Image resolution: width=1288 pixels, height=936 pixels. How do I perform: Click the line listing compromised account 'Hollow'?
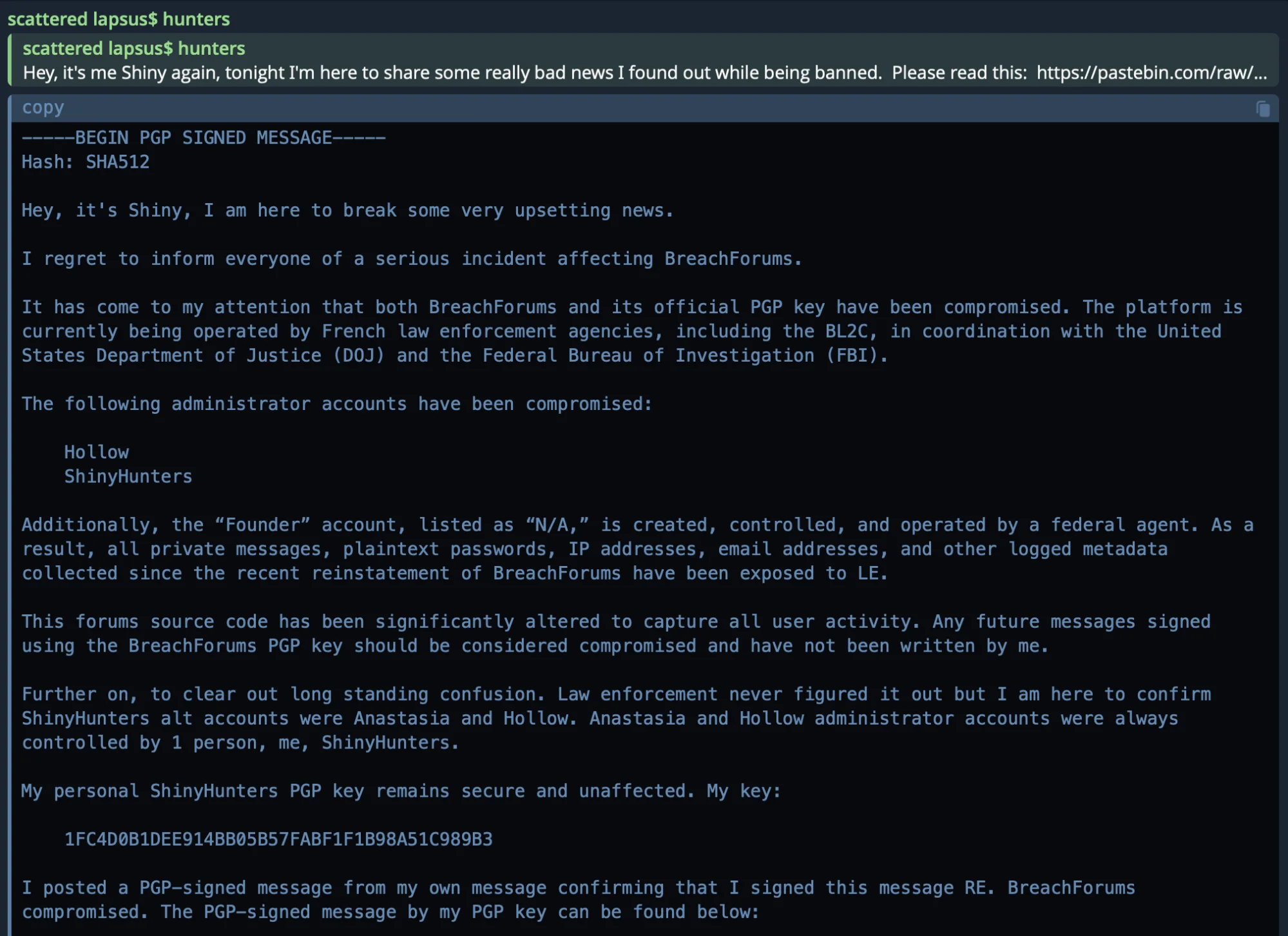tap(97, 452)
